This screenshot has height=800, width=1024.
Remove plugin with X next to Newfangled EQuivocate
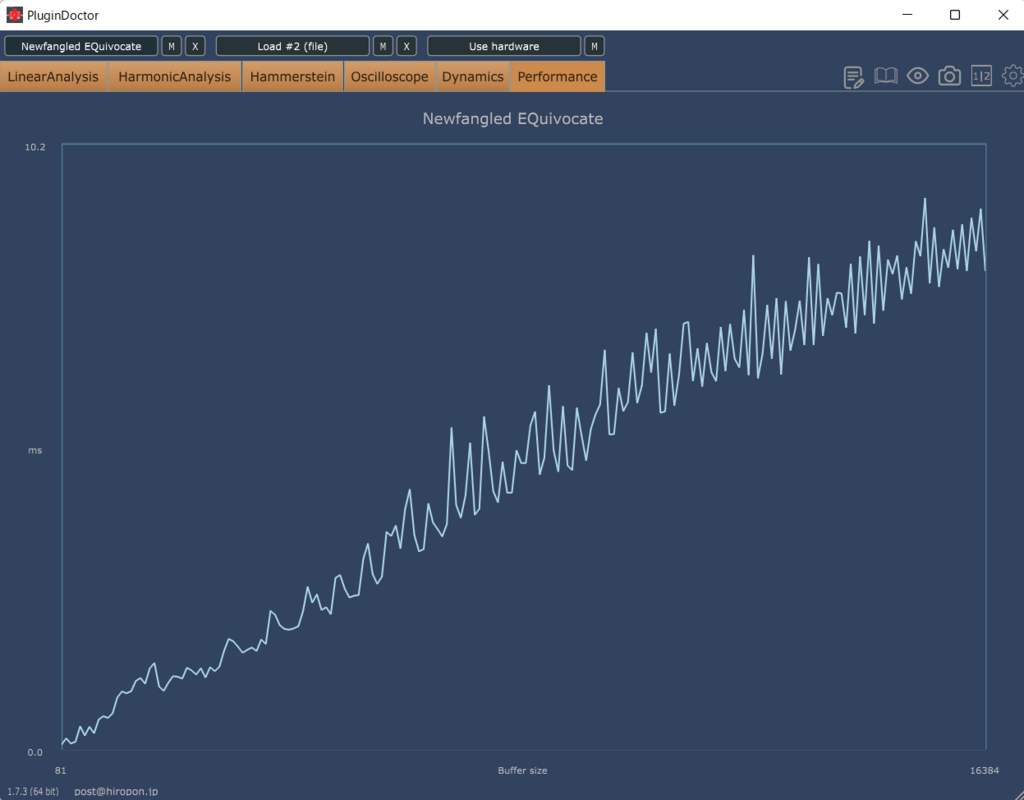(195, 46)
